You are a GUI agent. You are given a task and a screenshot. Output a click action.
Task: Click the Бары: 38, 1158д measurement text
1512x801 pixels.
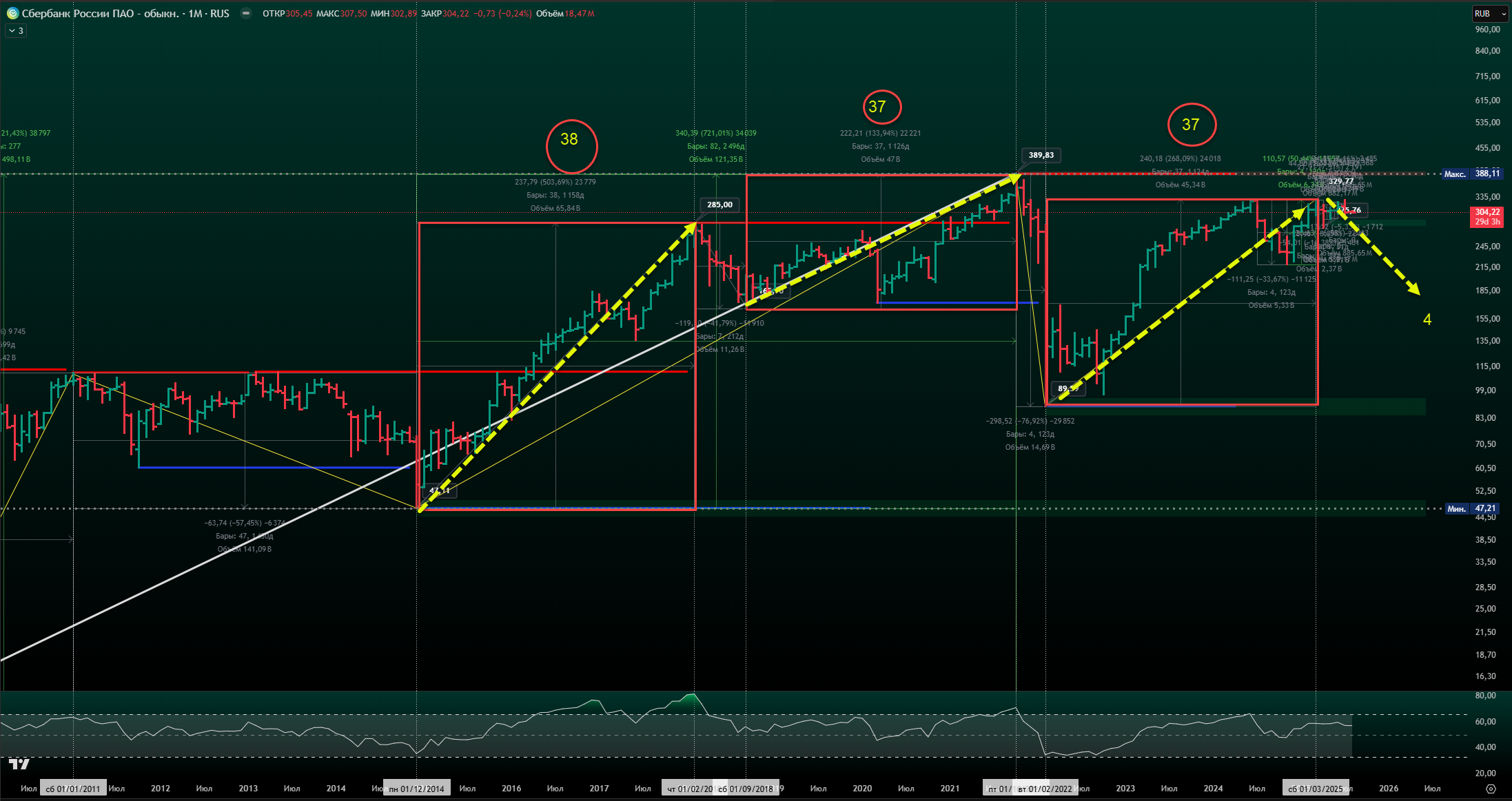pos(555,196)
